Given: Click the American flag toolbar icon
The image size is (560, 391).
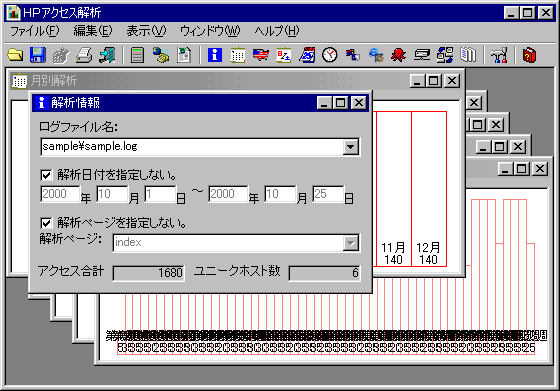Looking at the screenshot, I should 260,55.
